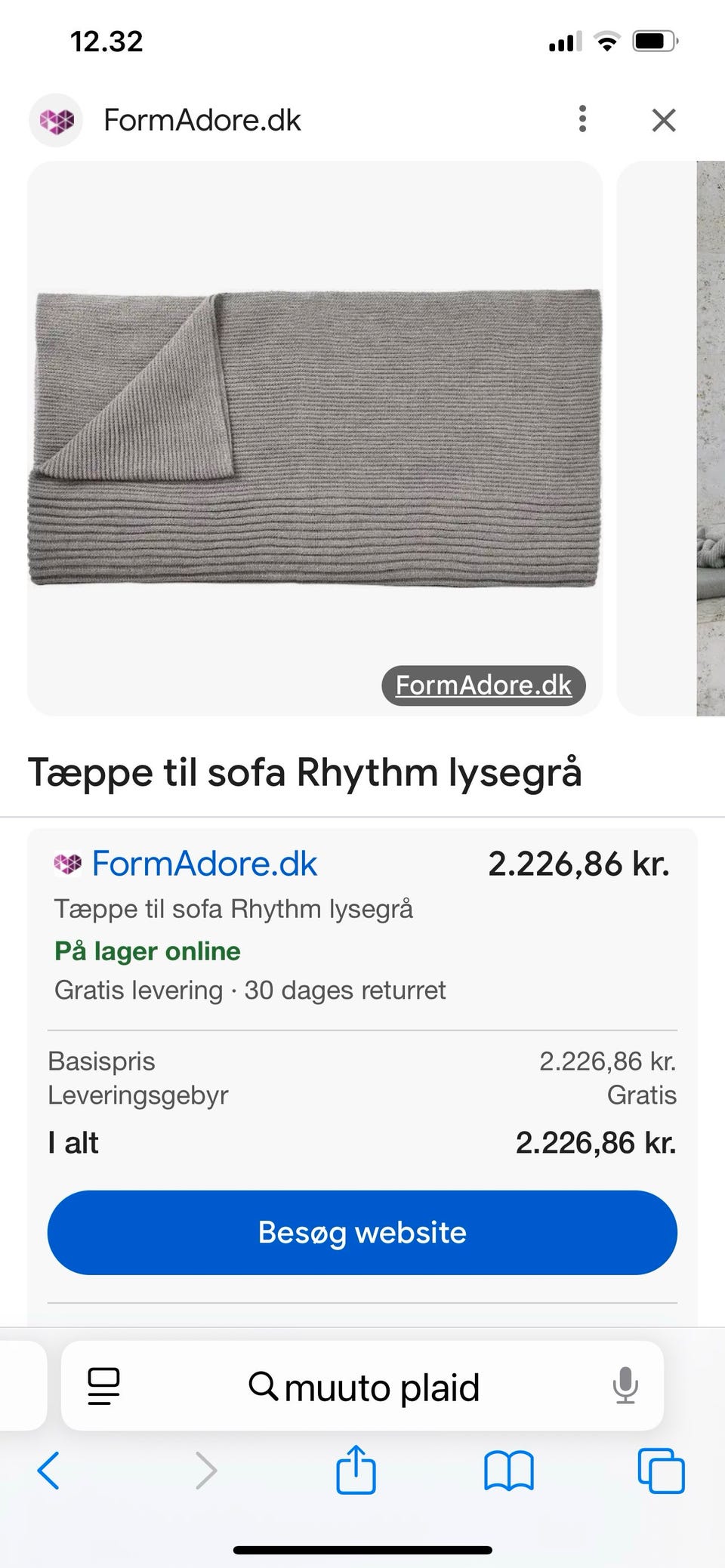Open the blue FormAdore.dk seller link
This screenshot has width=725, height=1568.
pos(204,864)
